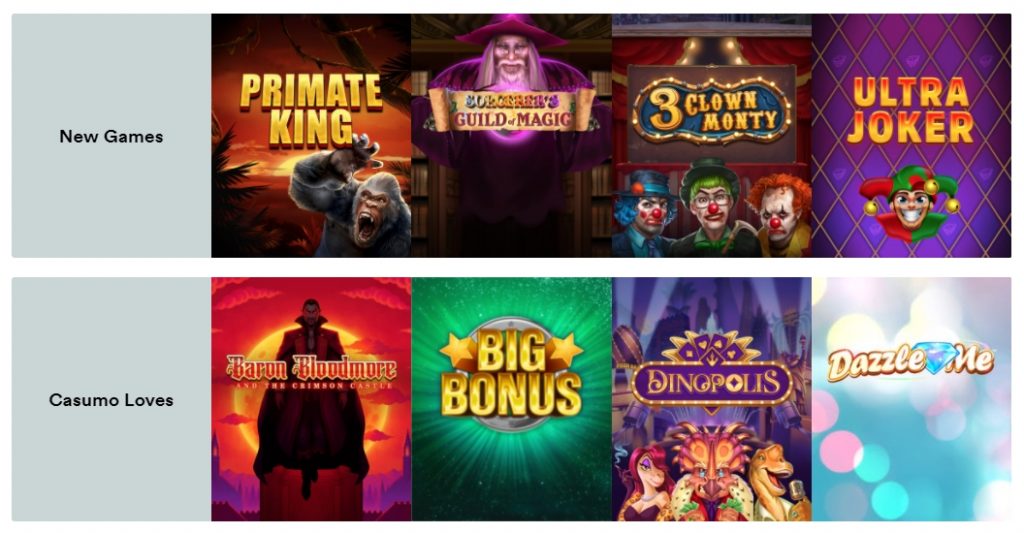This screenshot has height=533, width=1024.
Task: Select the Dazzle Me game
Action: click(x=912, y=399)
